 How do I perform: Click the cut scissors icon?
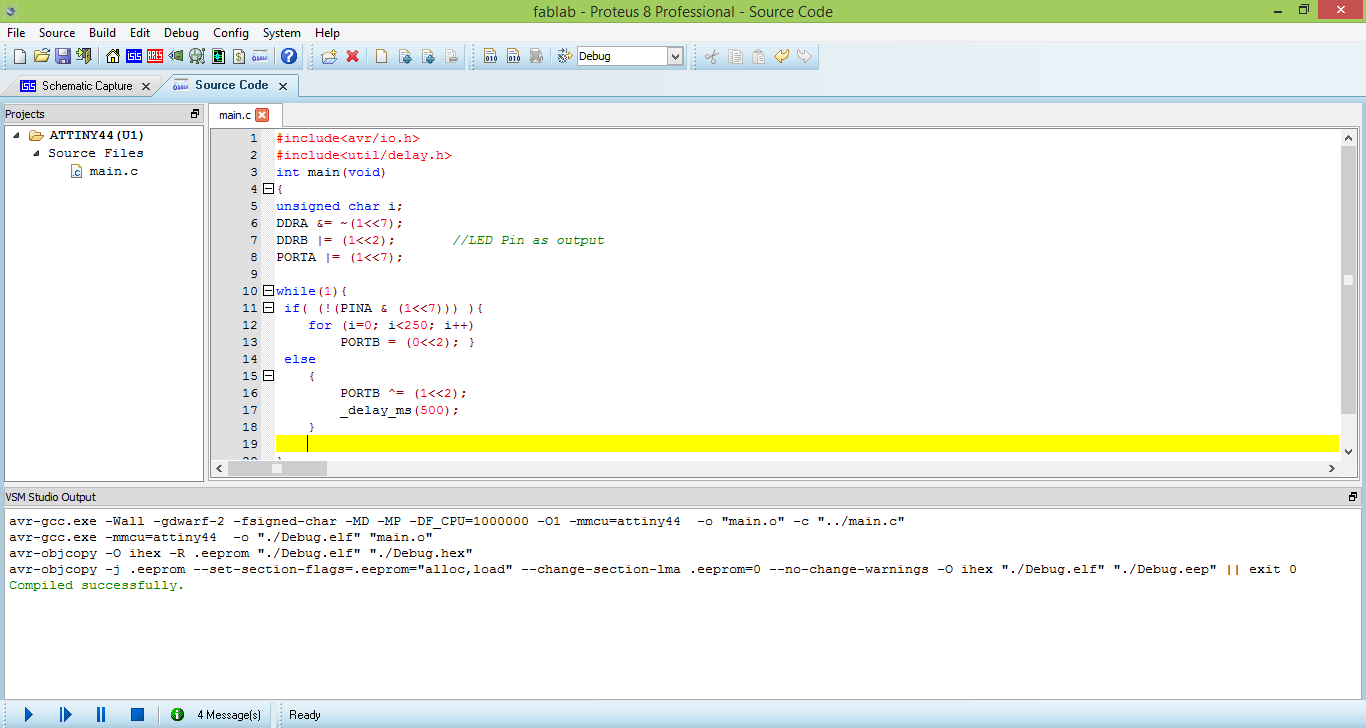(x=712, y=56)
